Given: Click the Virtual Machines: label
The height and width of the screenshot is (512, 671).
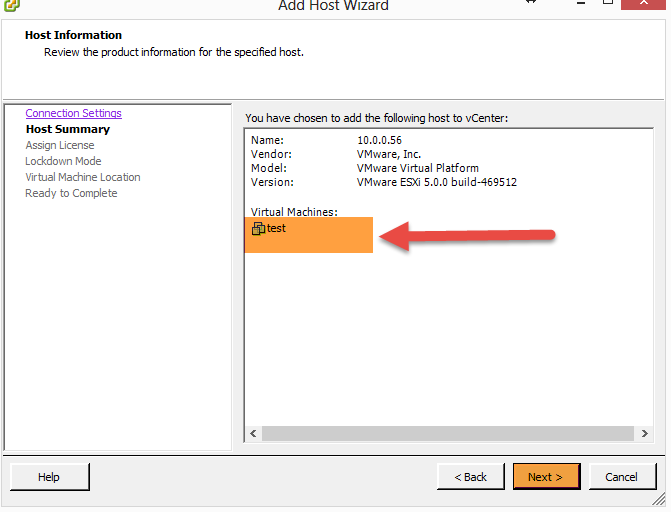Looking at the screenshot, I should tap(294, 212).
